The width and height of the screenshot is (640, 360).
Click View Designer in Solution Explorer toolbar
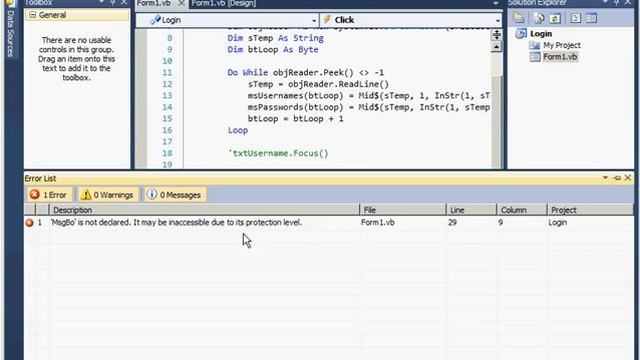tap(591, 18)
